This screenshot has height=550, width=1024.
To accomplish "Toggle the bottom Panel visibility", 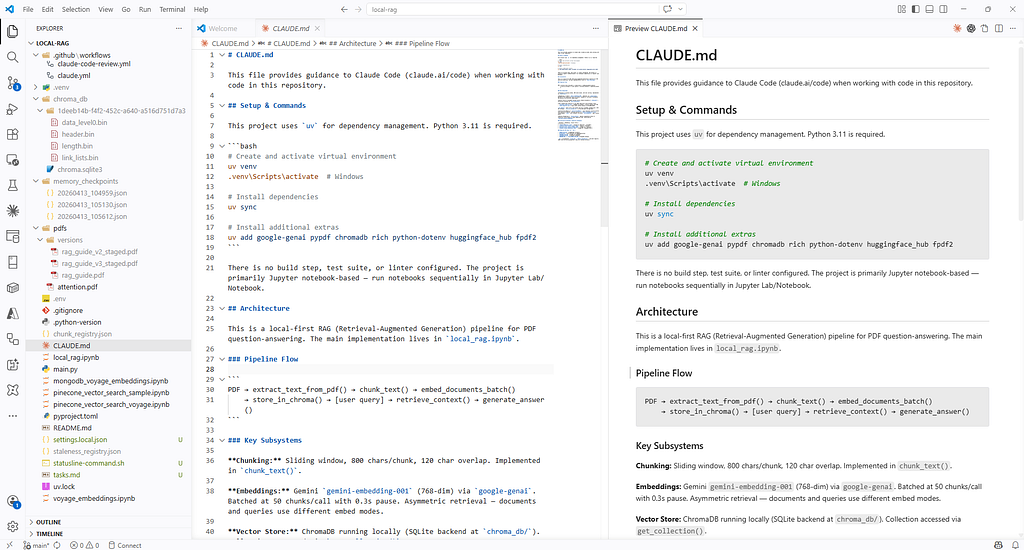I will click(x=929, y=9).
